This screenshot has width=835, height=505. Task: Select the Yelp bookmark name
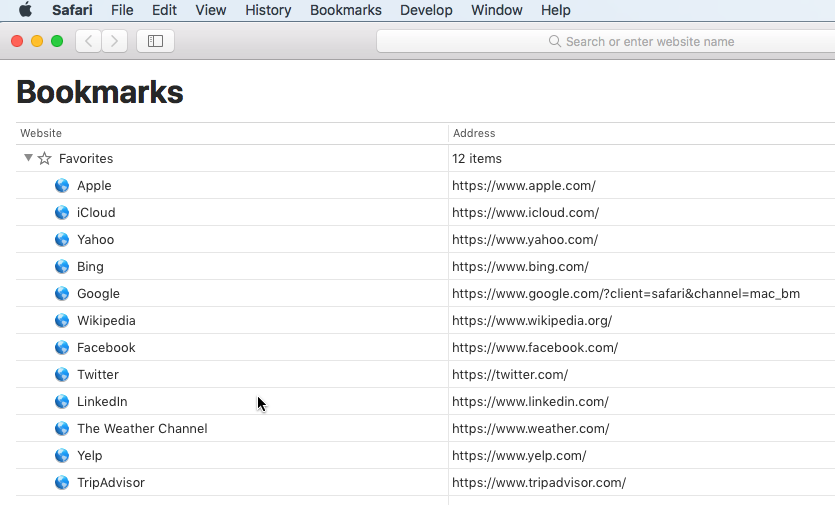coord(89,456)
